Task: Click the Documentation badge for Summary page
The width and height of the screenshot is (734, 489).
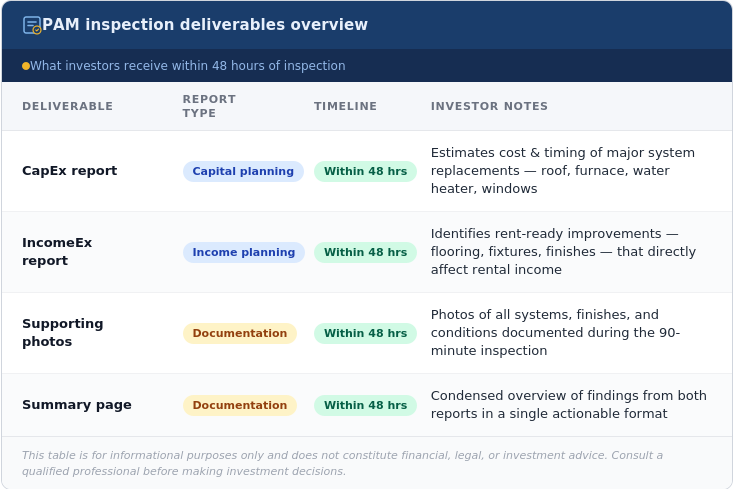Action: tap(239, 405)
